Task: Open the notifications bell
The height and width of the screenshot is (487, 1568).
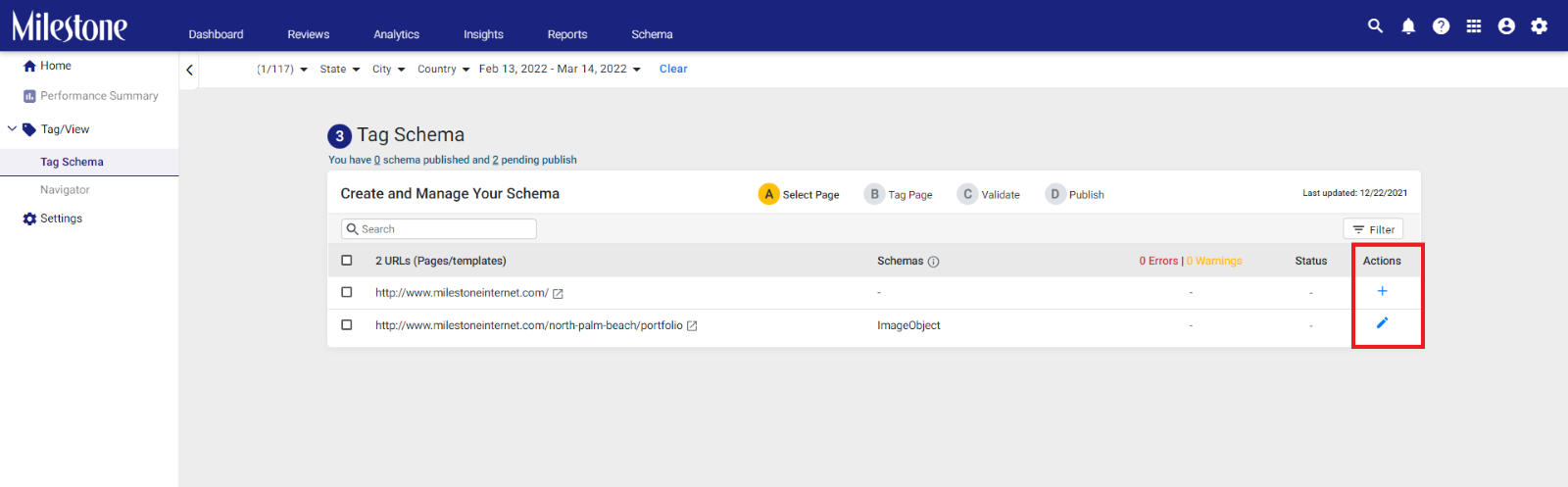Action: tap(1408, 26)
